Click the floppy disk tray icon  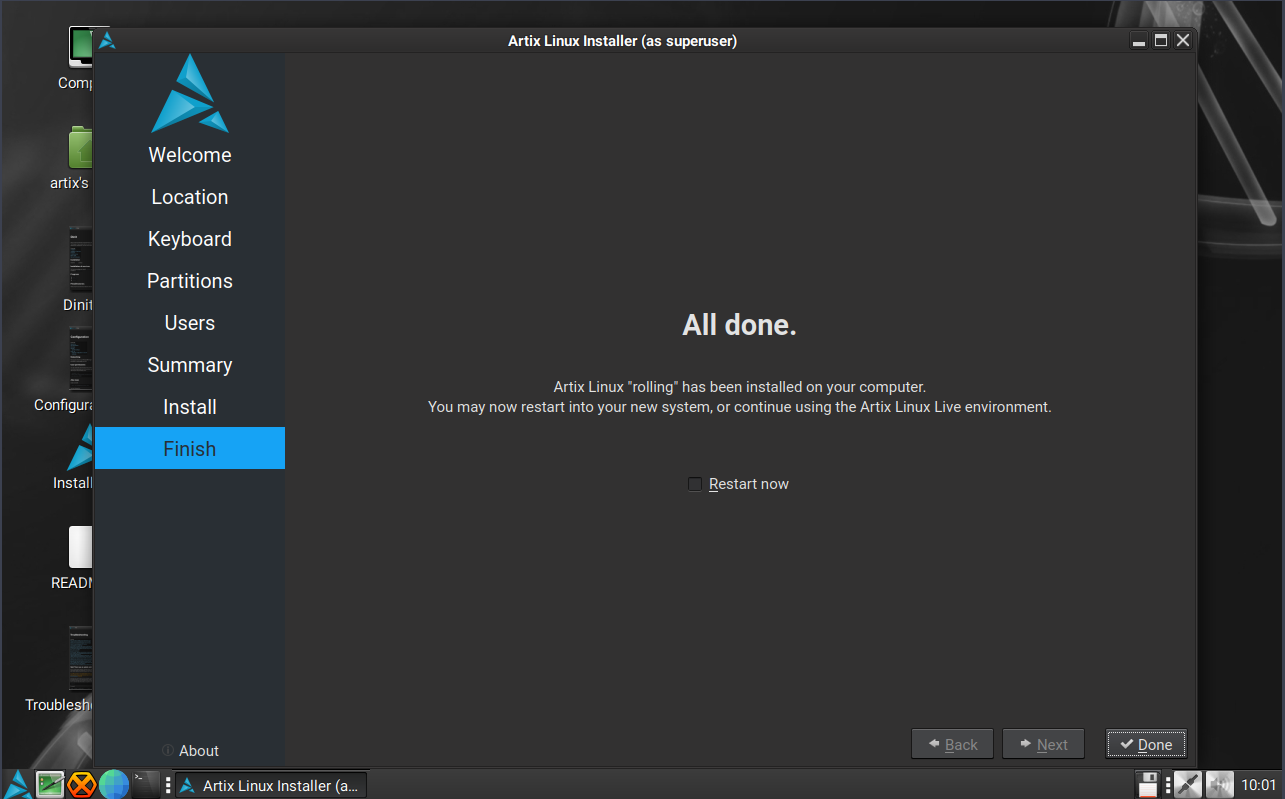[1148, 785]
